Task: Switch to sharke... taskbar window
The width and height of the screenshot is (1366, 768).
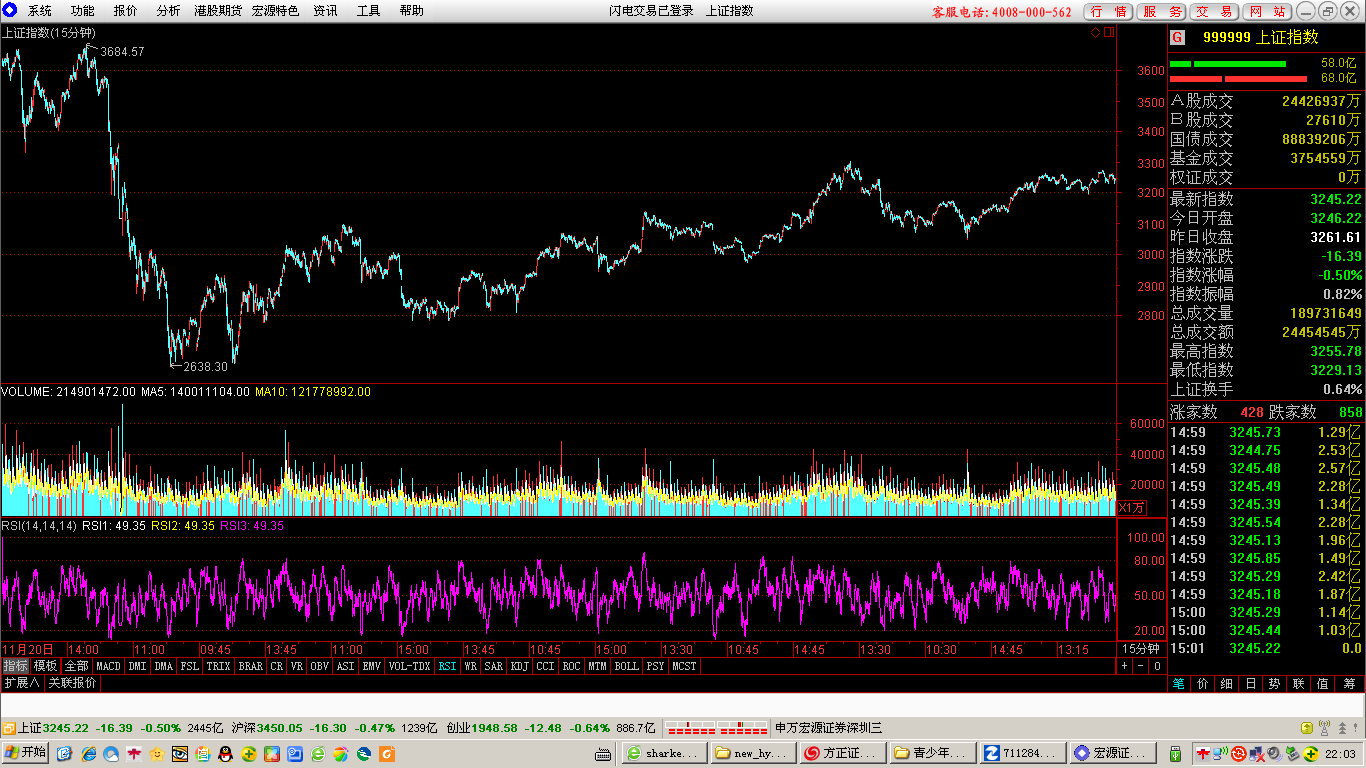Action: 664,753
